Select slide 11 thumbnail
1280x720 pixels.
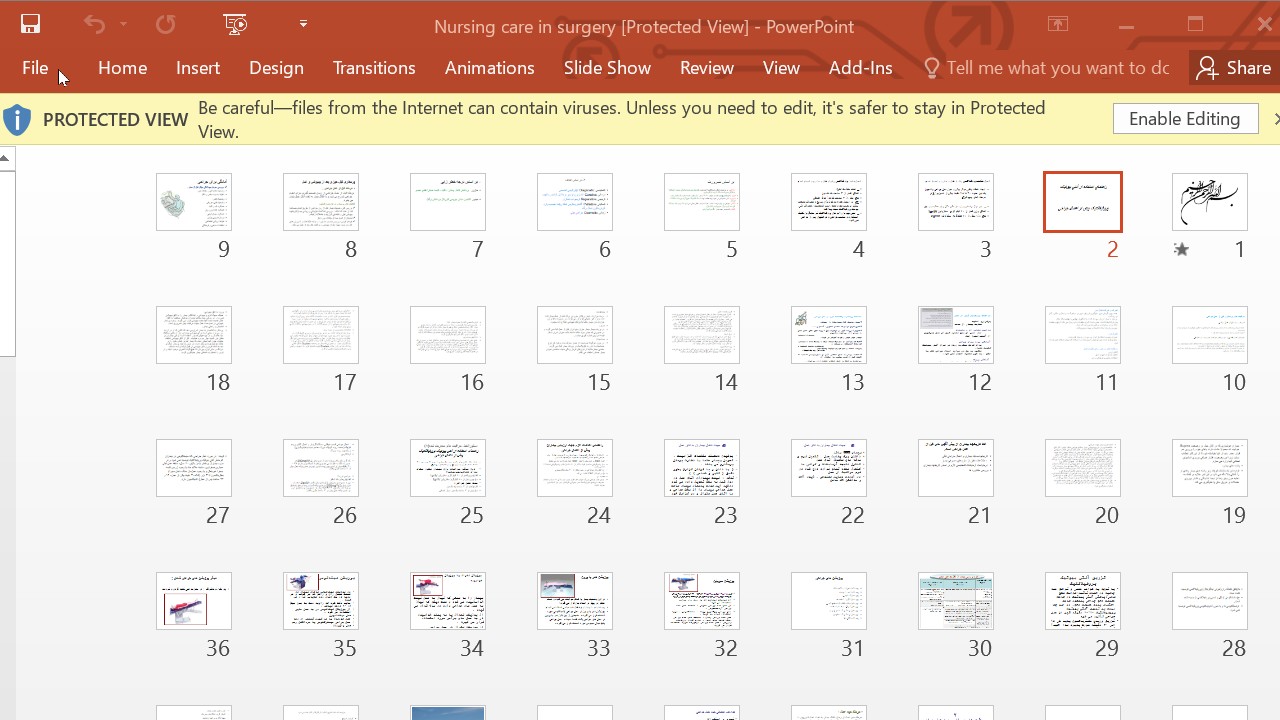1083,335
